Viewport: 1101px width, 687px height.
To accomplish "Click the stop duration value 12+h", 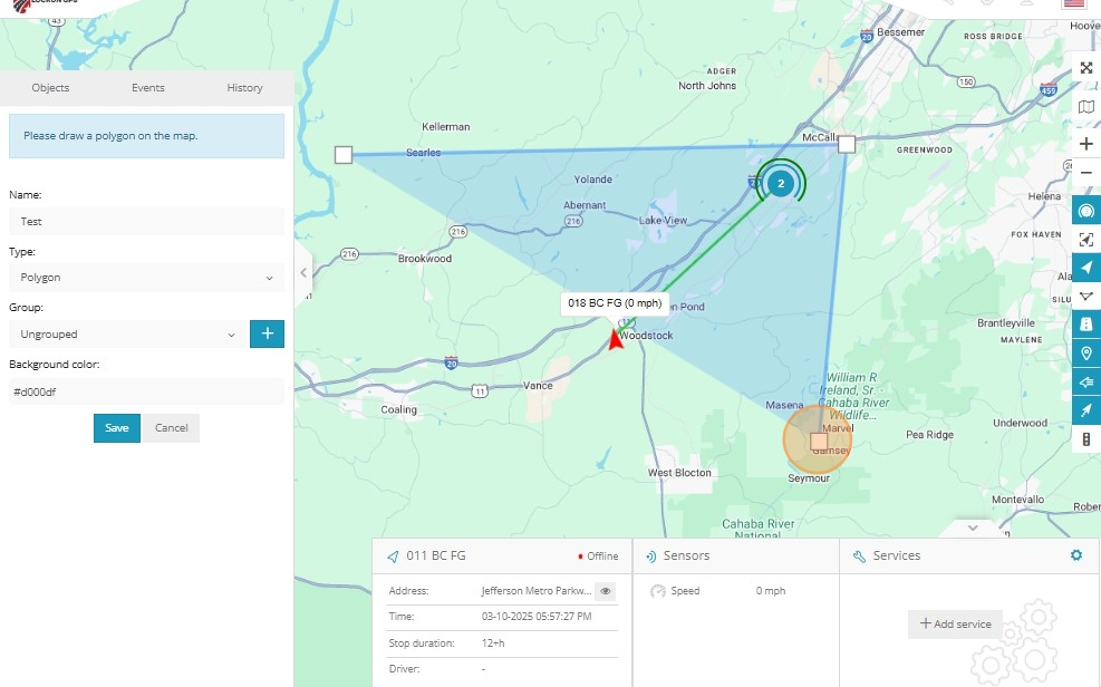I will (493, 643).
